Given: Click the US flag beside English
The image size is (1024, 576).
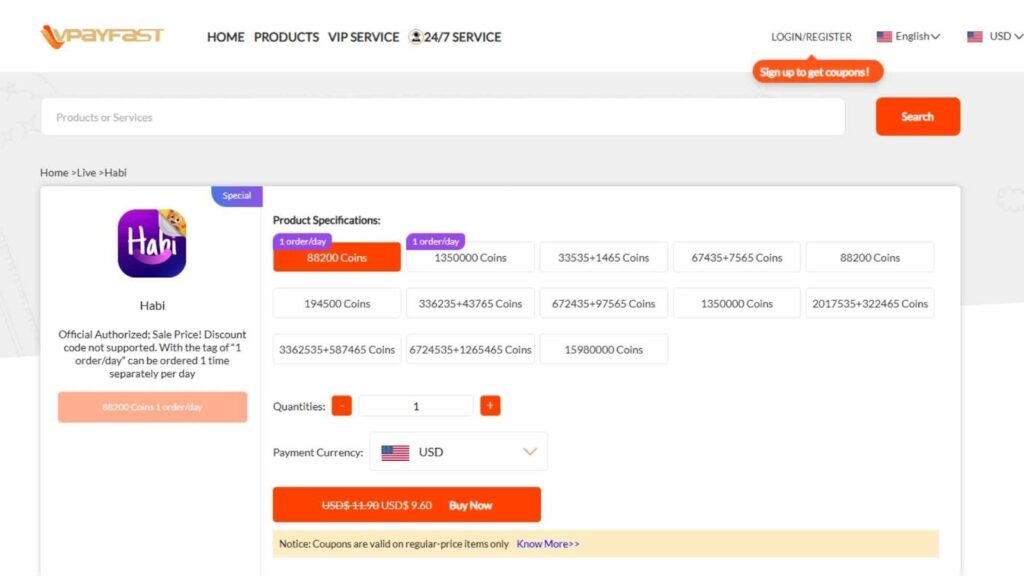Looking at the screenshot, I should (884, 36).
